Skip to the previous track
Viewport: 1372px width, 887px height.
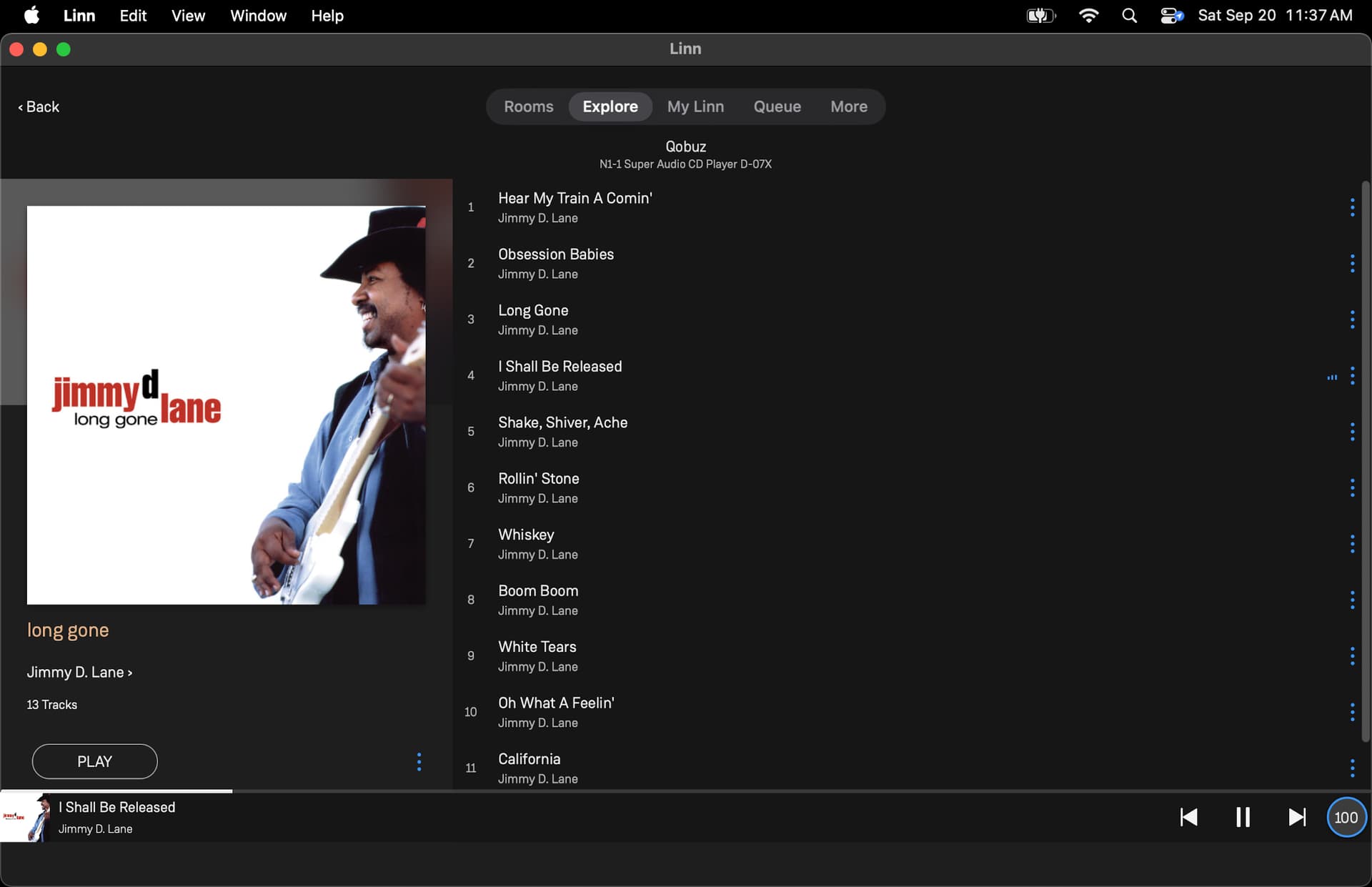(1188, 817)
